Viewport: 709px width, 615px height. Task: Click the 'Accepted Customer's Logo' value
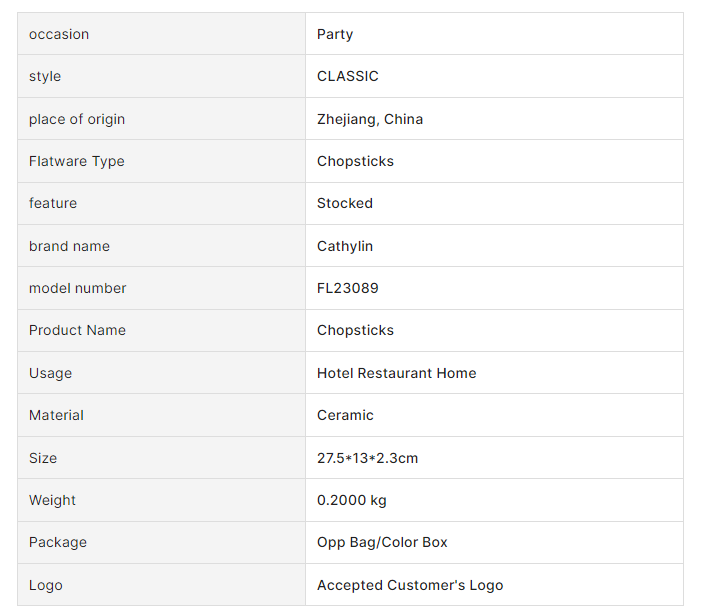coord(410,585)
